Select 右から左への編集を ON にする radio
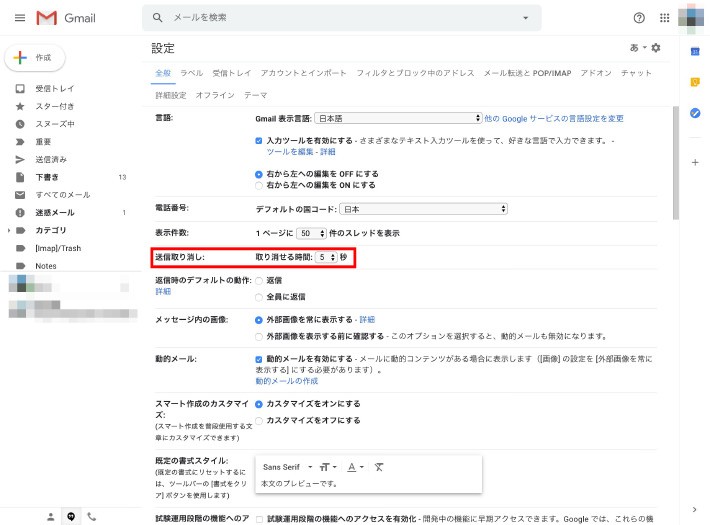The width and height of the screenshot is (710, 525). tap(259, 185)
